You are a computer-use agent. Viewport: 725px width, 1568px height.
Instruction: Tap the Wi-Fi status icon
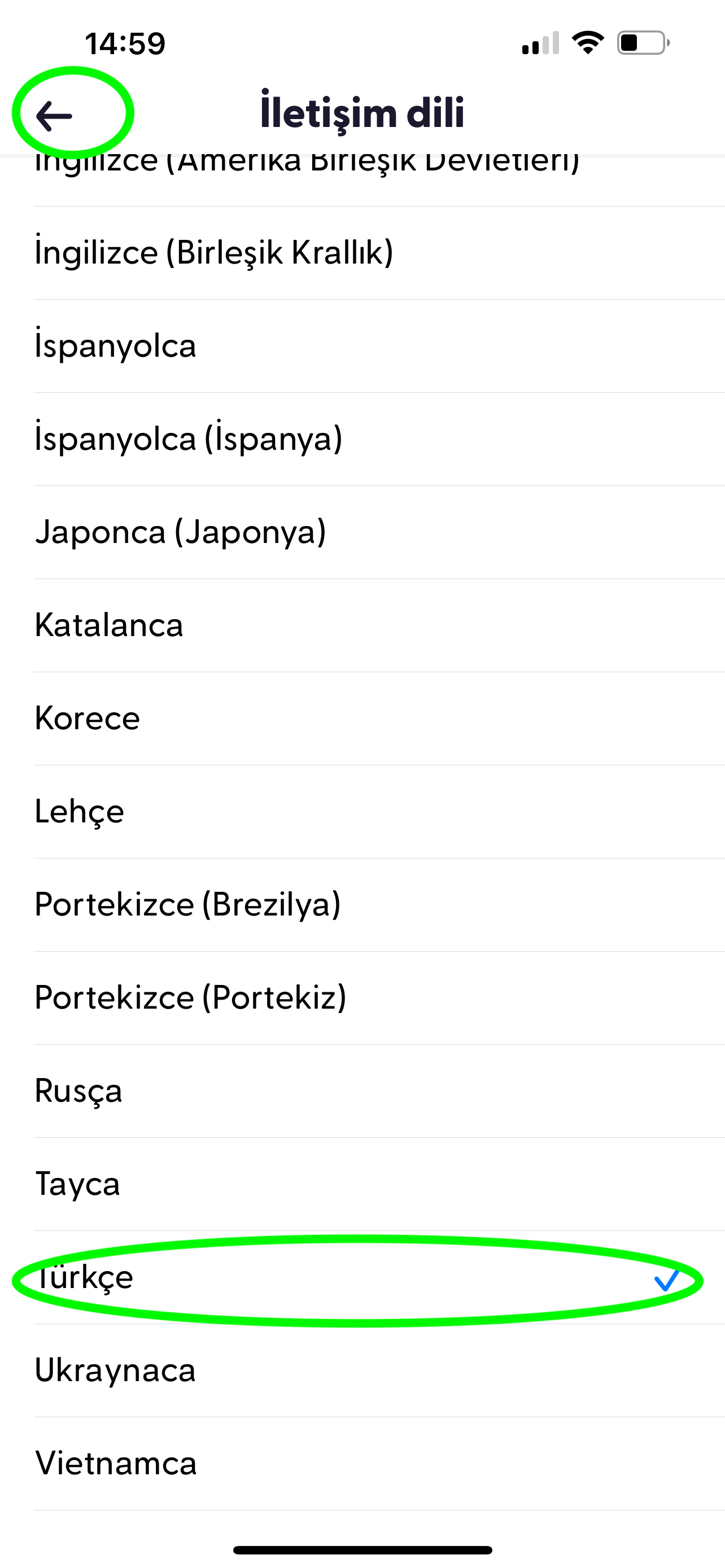tap(587, 43)
